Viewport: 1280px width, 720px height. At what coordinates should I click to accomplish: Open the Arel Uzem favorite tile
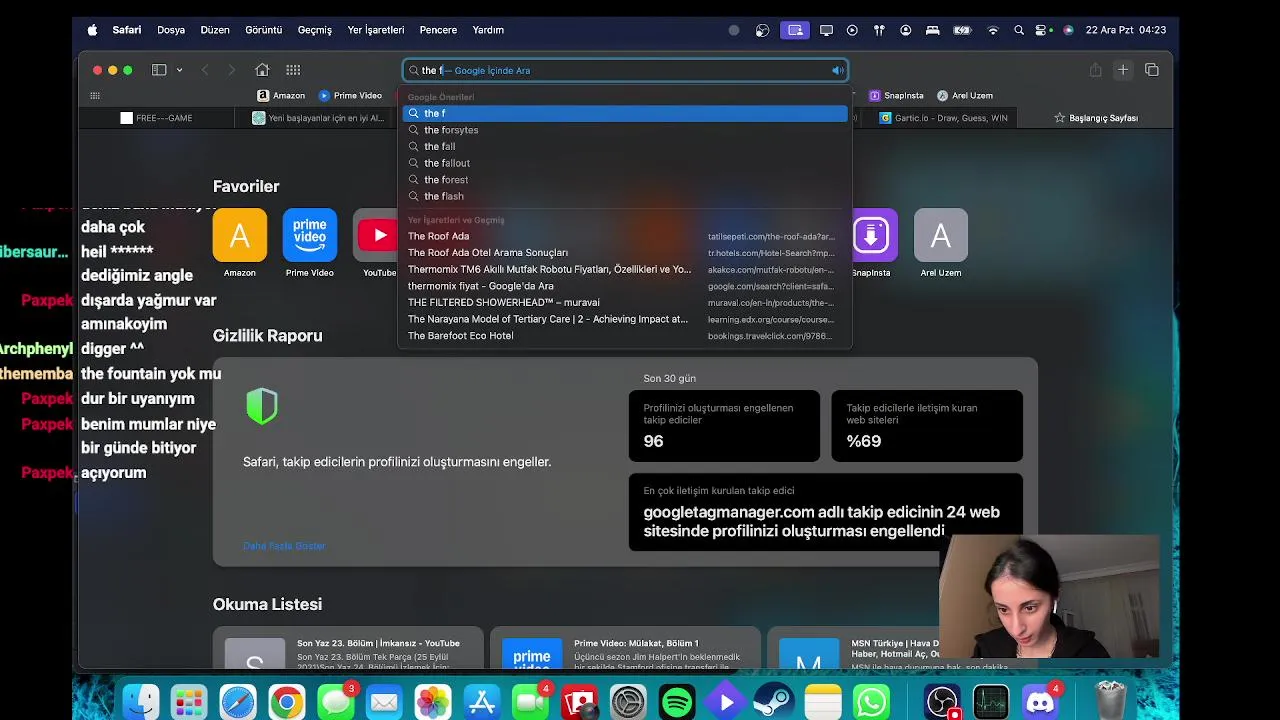[941, 236]
